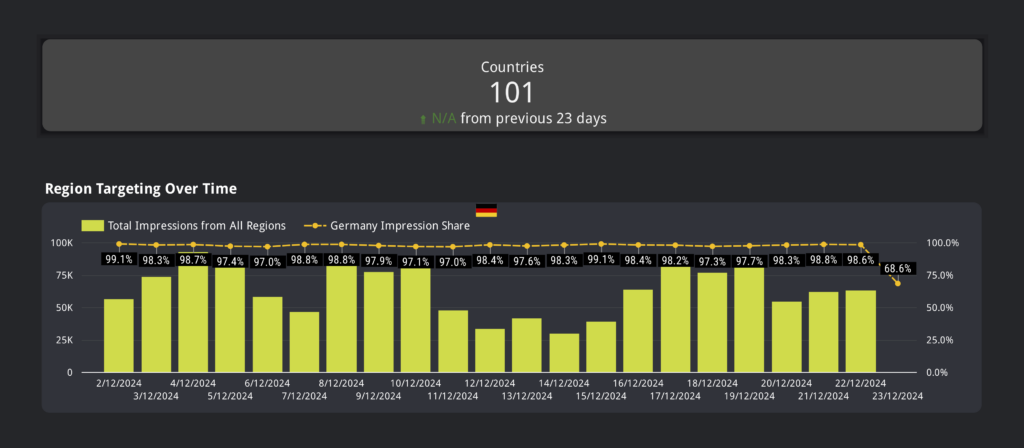This screenshot has width=1024, height=448.
Task: Click the line point for 23/12/2024
Action: 897,283
